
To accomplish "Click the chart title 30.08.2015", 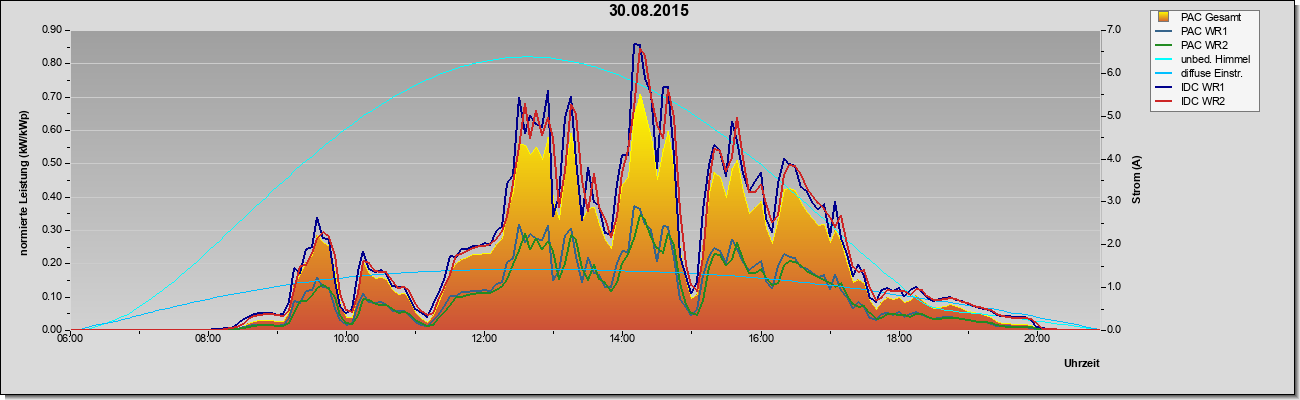I will tap(649, 11).
